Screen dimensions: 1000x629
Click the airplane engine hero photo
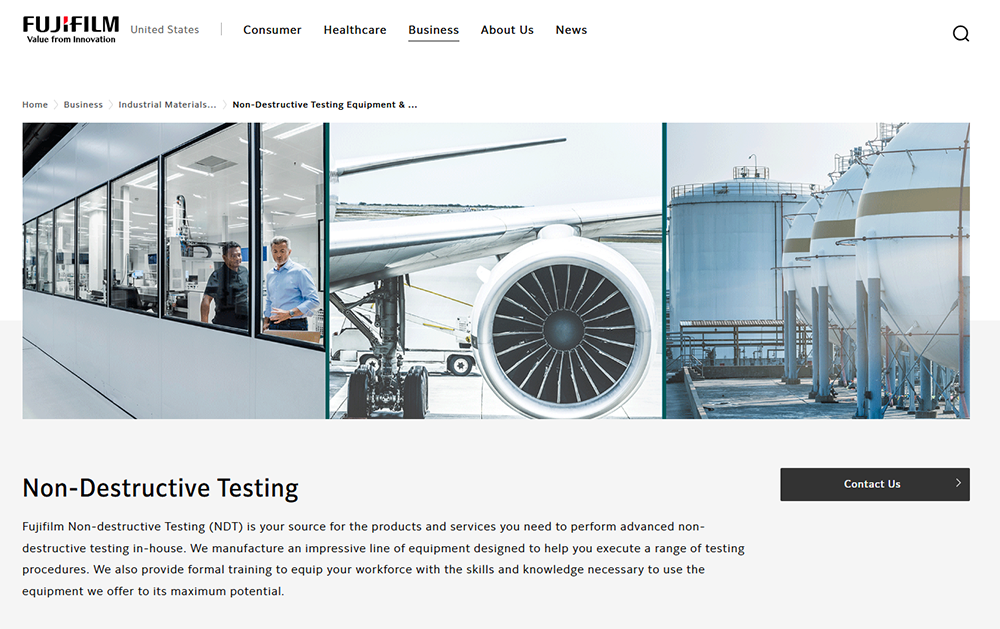point(496,270)
